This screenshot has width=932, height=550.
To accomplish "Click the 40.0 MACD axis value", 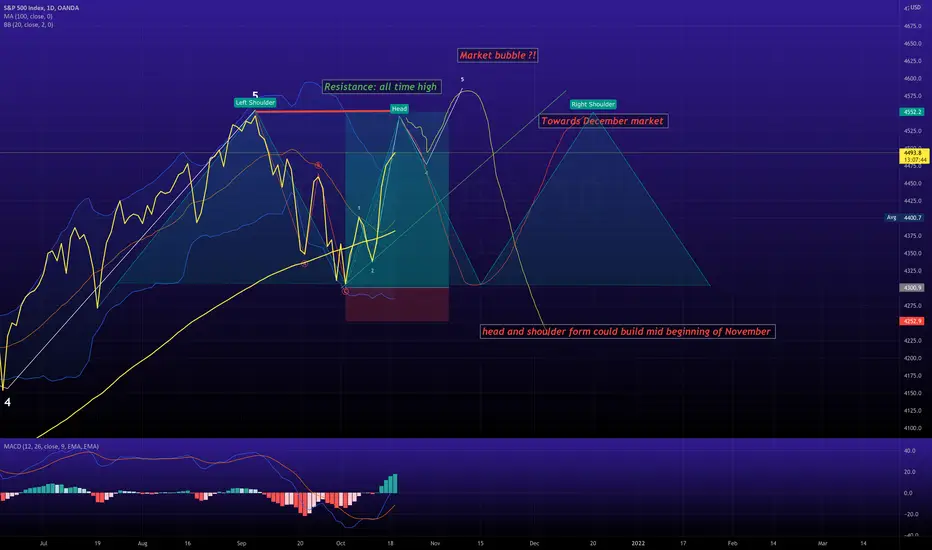I will (x=909, y=451).
